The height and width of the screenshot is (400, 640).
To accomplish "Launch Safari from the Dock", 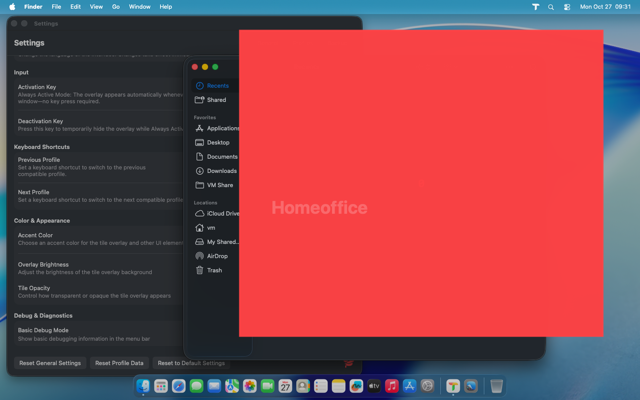I will 178,386.
